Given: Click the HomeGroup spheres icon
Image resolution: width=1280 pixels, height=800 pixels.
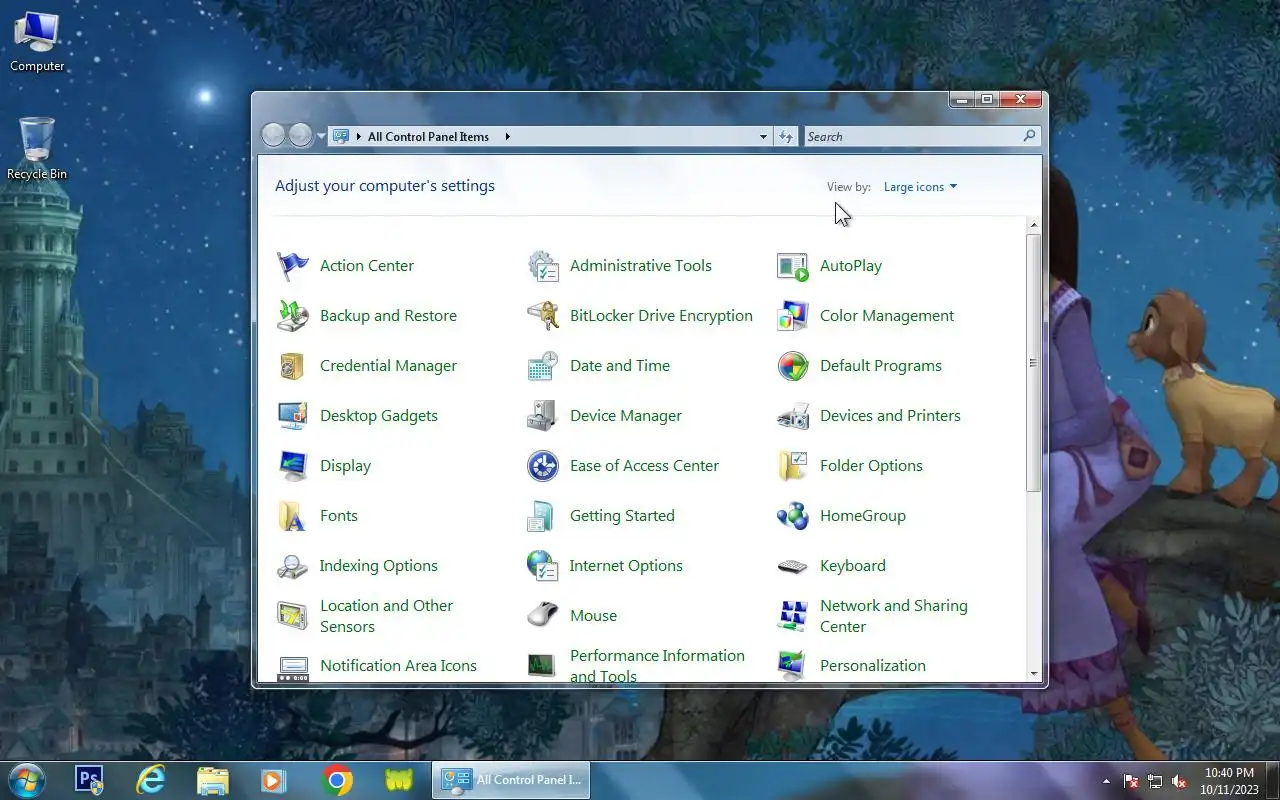Looking at the screenshot, I should point(793,516).
